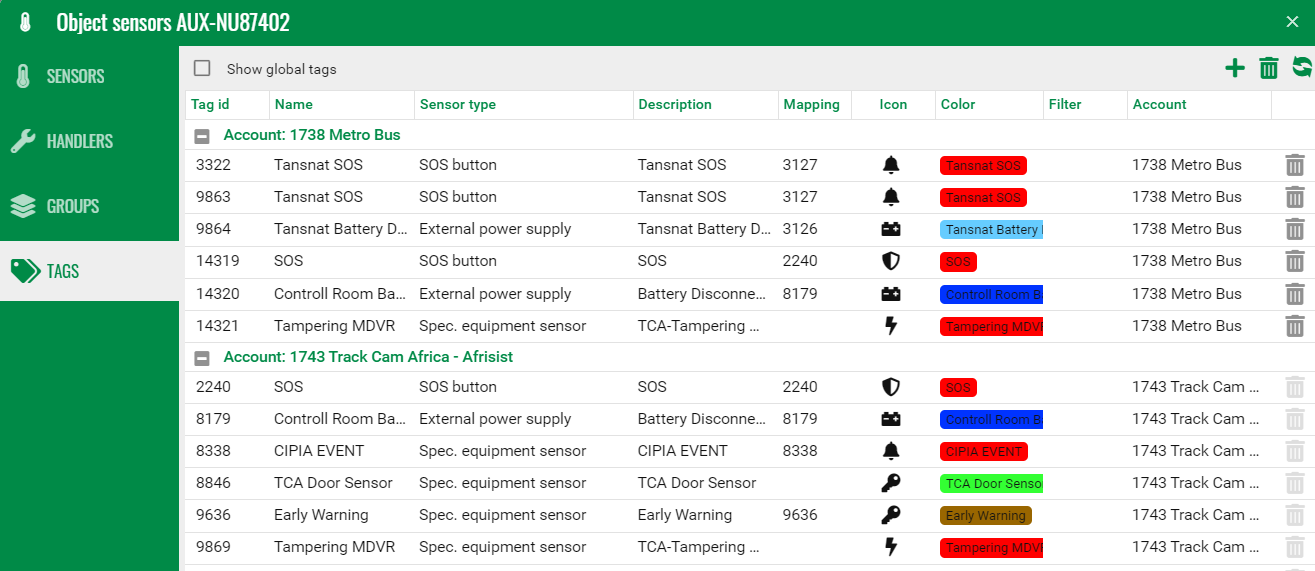This screenshot has height=571, width=1315.
Task: Sort by Mapping column header
Action: pos(812,104)
